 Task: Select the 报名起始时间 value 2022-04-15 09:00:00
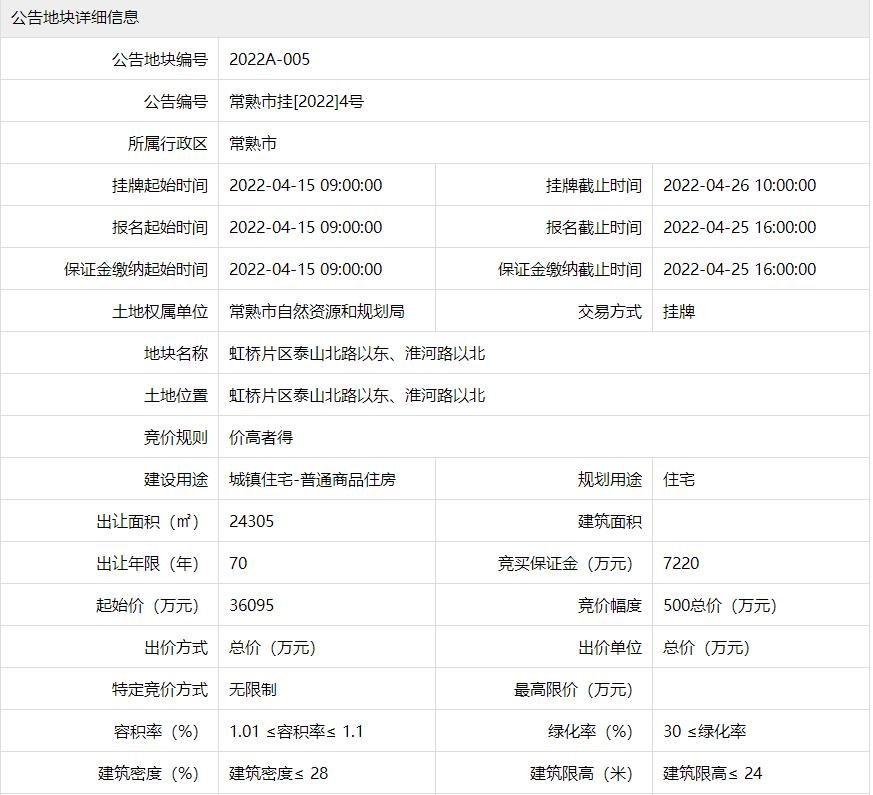pos(306,228)
